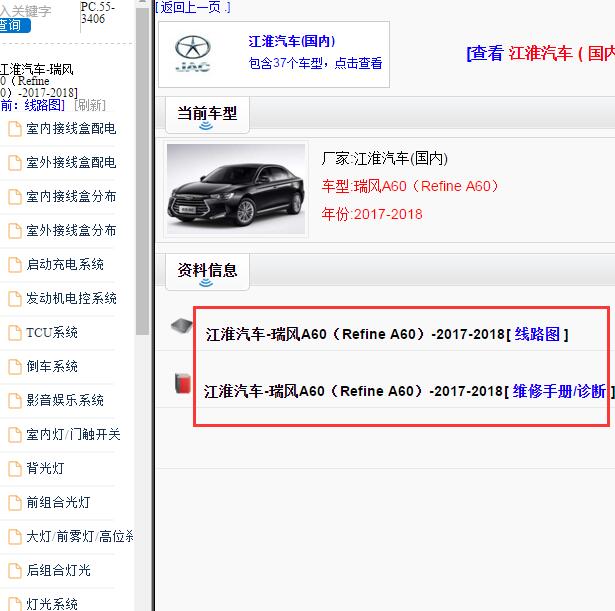The height and width of the screenshot is (611, 615).
Task: Click the JAC brand logo
Action: pyautogui.click(x=193, y=54)
